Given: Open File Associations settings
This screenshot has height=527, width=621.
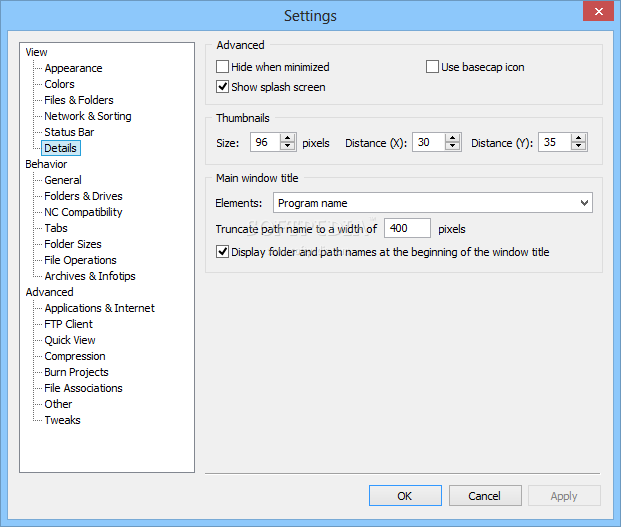Looking at the screenshot, I should click(83, 388).
